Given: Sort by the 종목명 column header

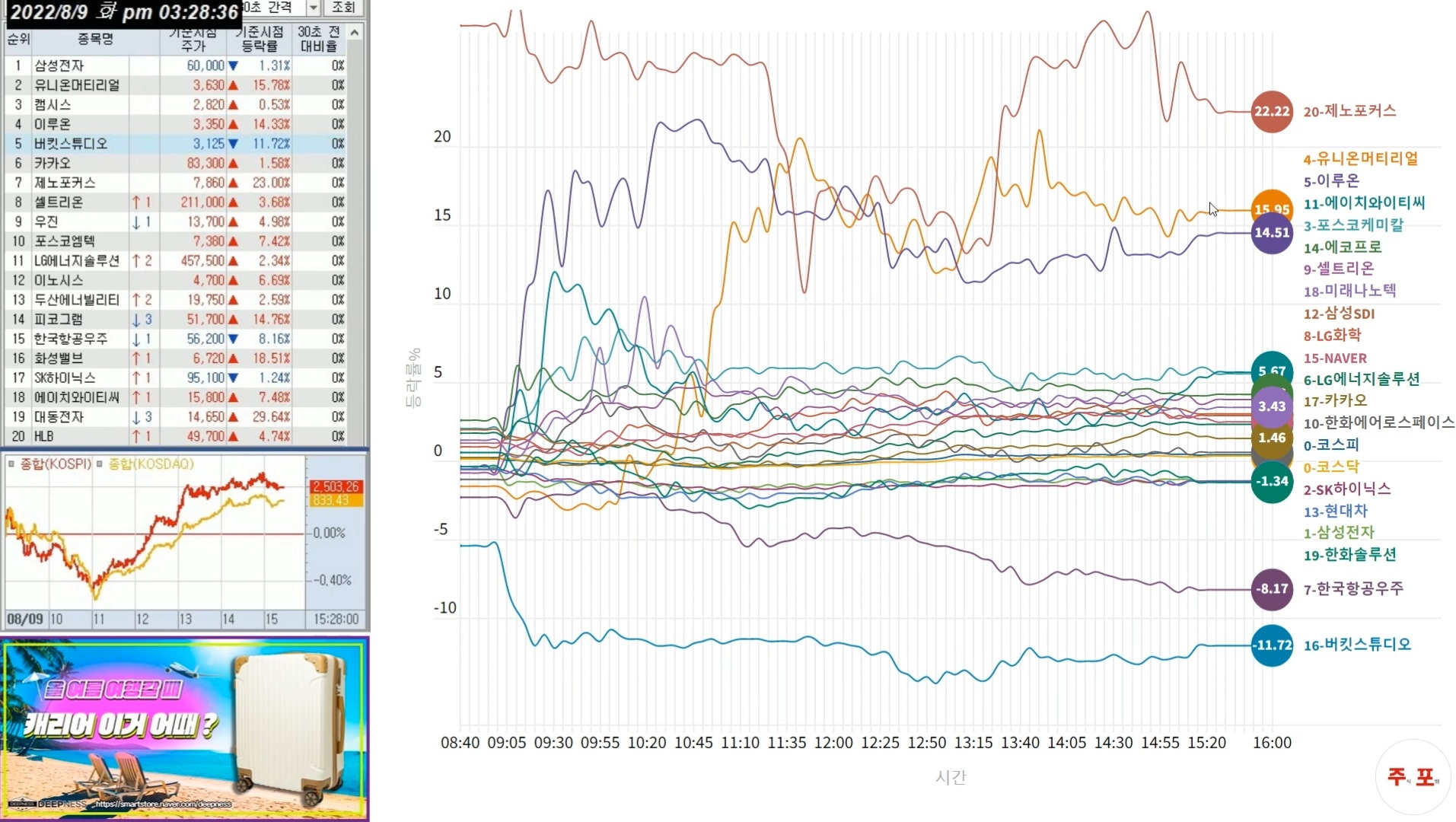Looking at the screenshot, I should [x=95, y=39].
